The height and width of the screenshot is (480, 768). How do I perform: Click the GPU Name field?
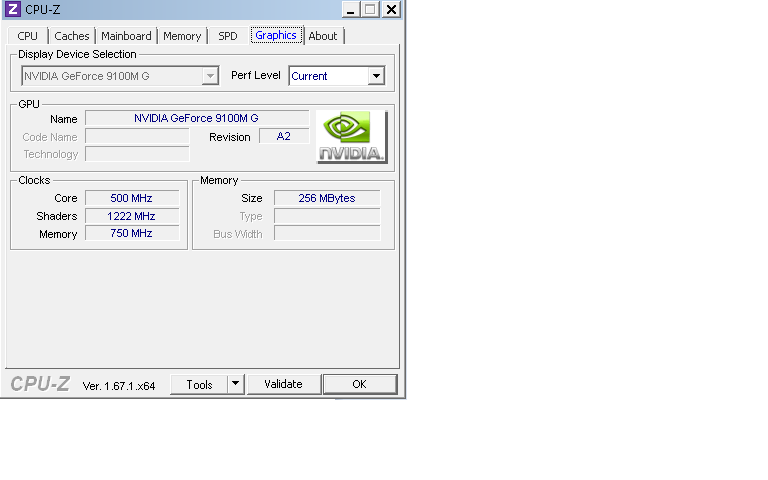(x=196, y=118)
